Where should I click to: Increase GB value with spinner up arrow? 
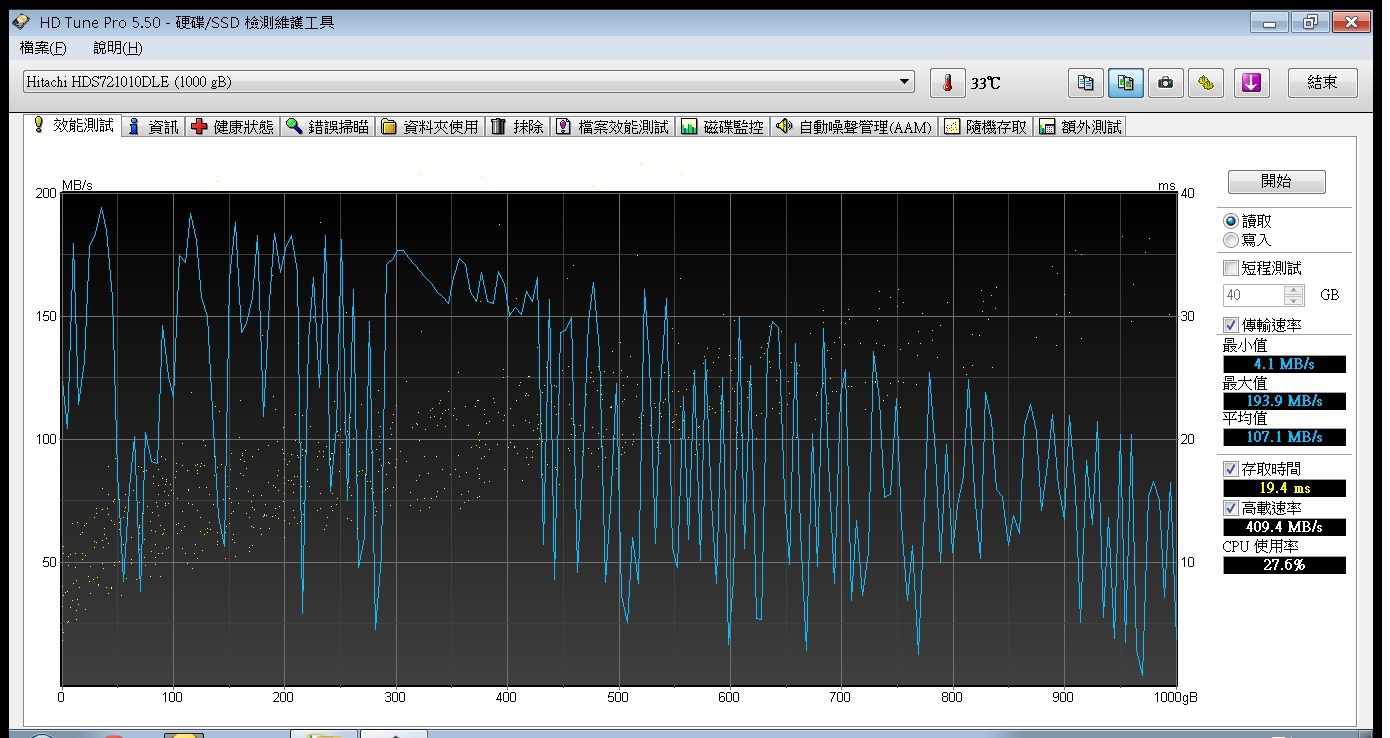(x=1295, y=290)
